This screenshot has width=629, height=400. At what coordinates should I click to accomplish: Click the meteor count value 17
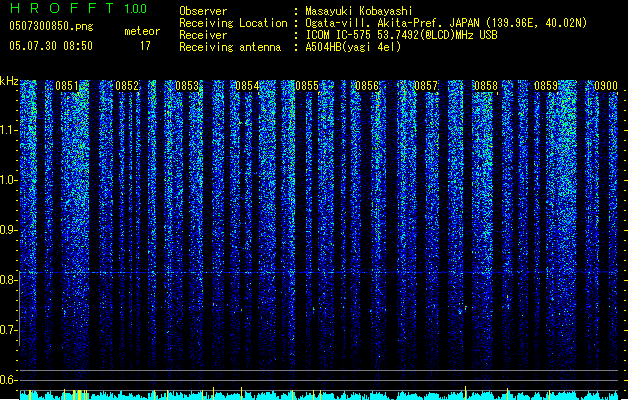click(145, 46)
